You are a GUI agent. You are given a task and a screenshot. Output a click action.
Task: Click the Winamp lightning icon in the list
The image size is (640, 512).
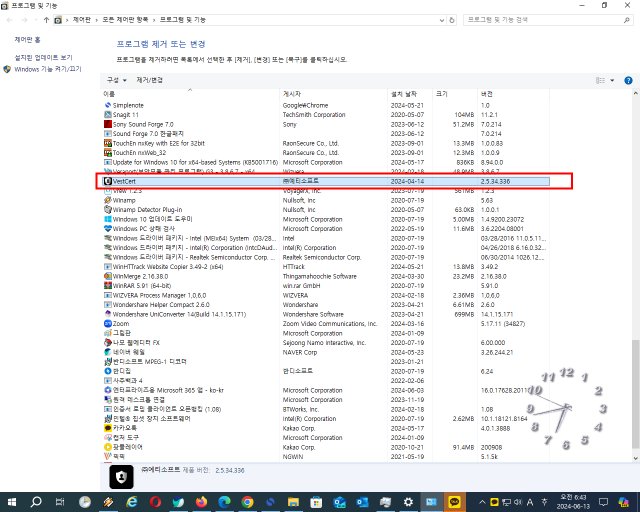click(108, 200)
